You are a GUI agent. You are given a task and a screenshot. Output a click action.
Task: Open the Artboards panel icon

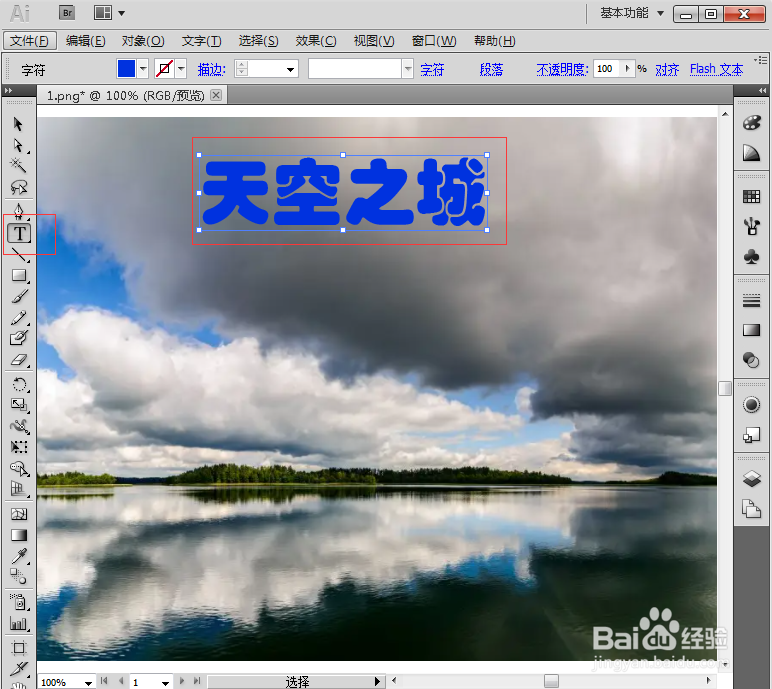pos(751,509)
